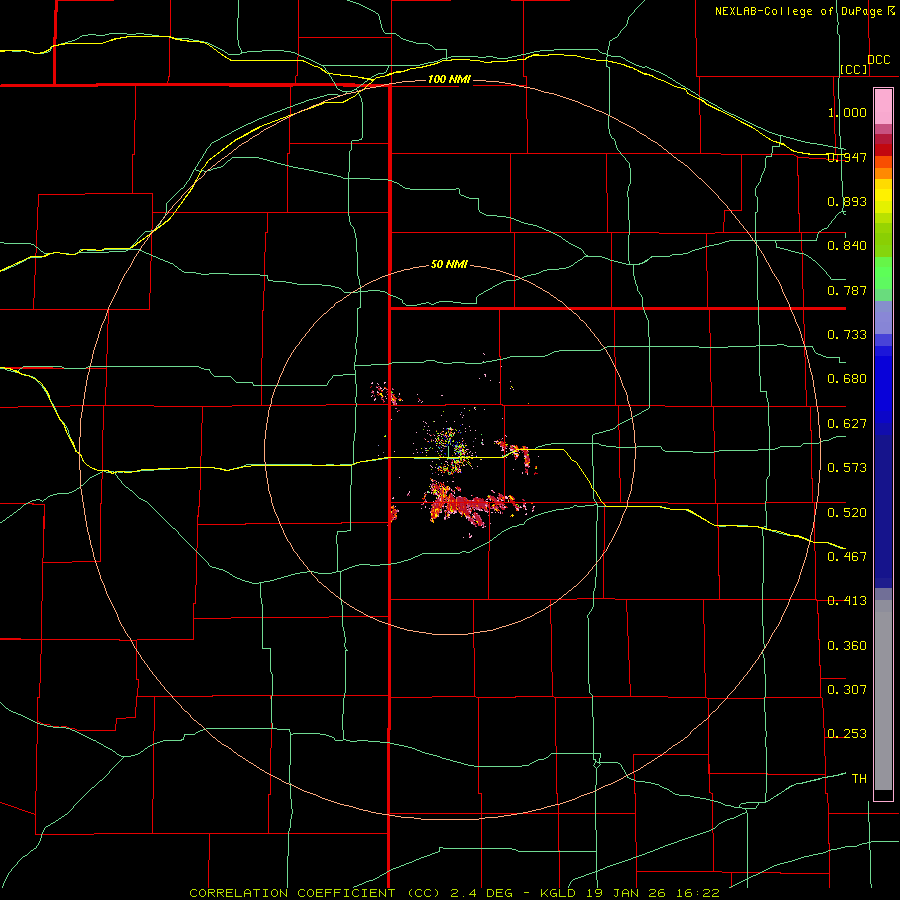Click the 0.947 scale value
The image size is (900, 900).
847,157
